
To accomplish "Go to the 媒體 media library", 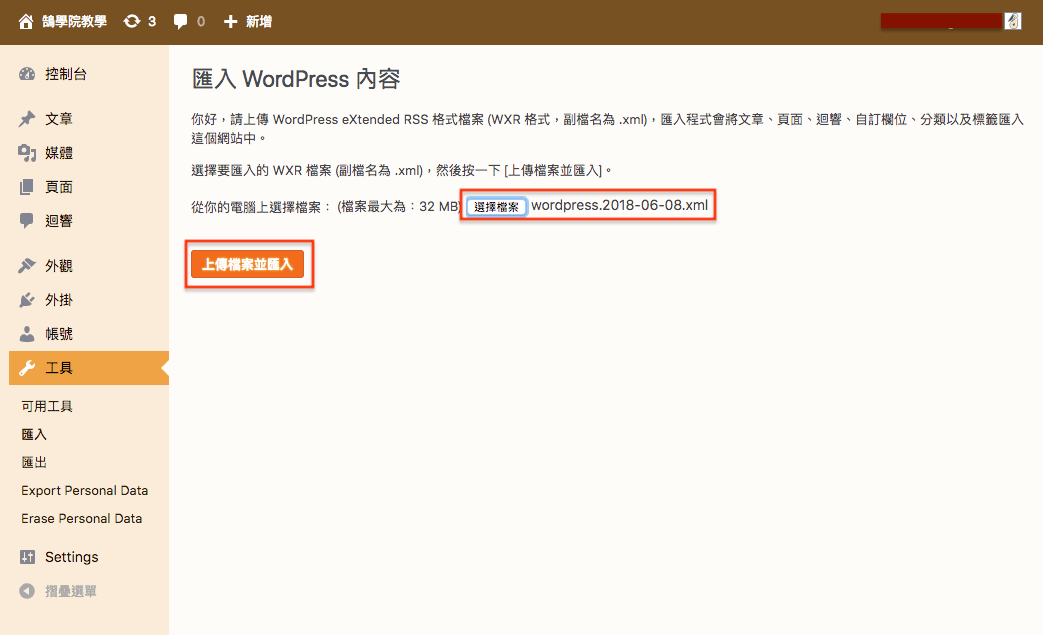I will (x=58, y=153).
